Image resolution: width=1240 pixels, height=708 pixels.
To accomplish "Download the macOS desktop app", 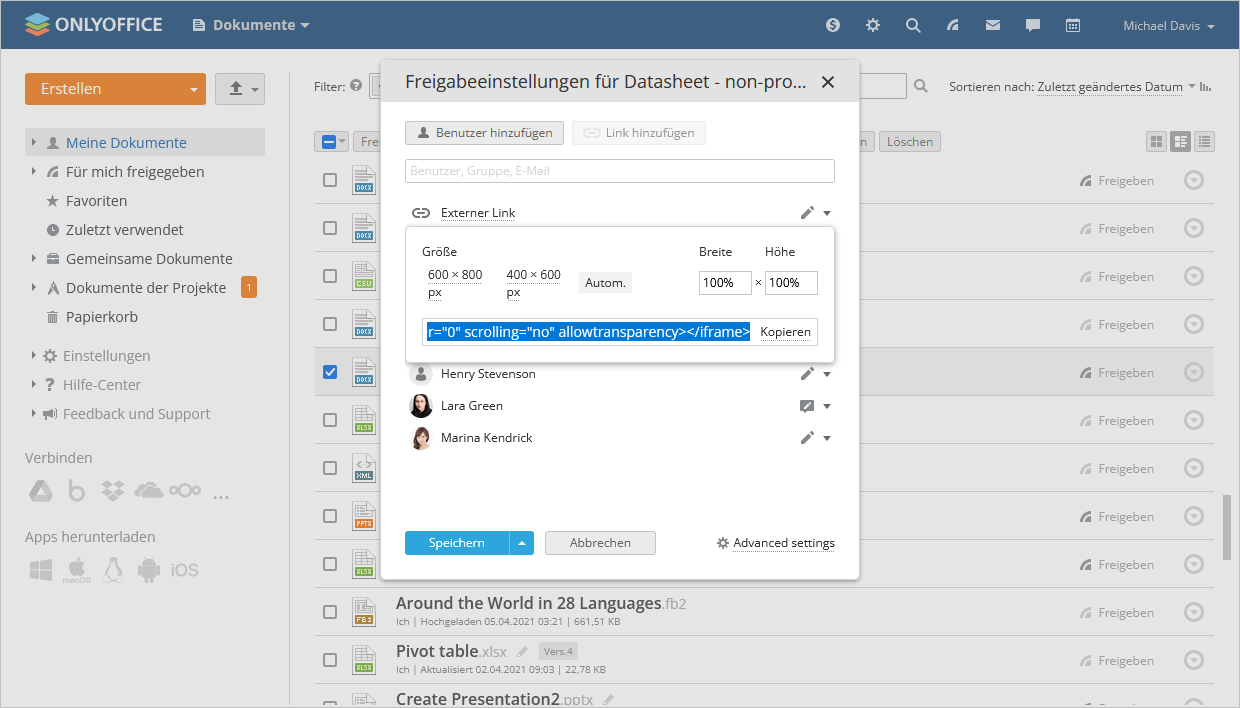I will click(77, 570).
